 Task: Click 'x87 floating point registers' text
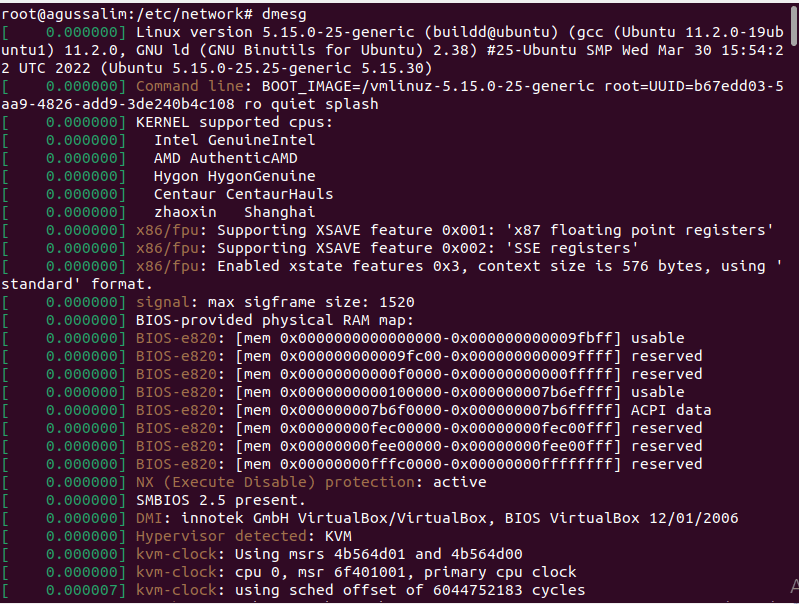click(640, 230)
